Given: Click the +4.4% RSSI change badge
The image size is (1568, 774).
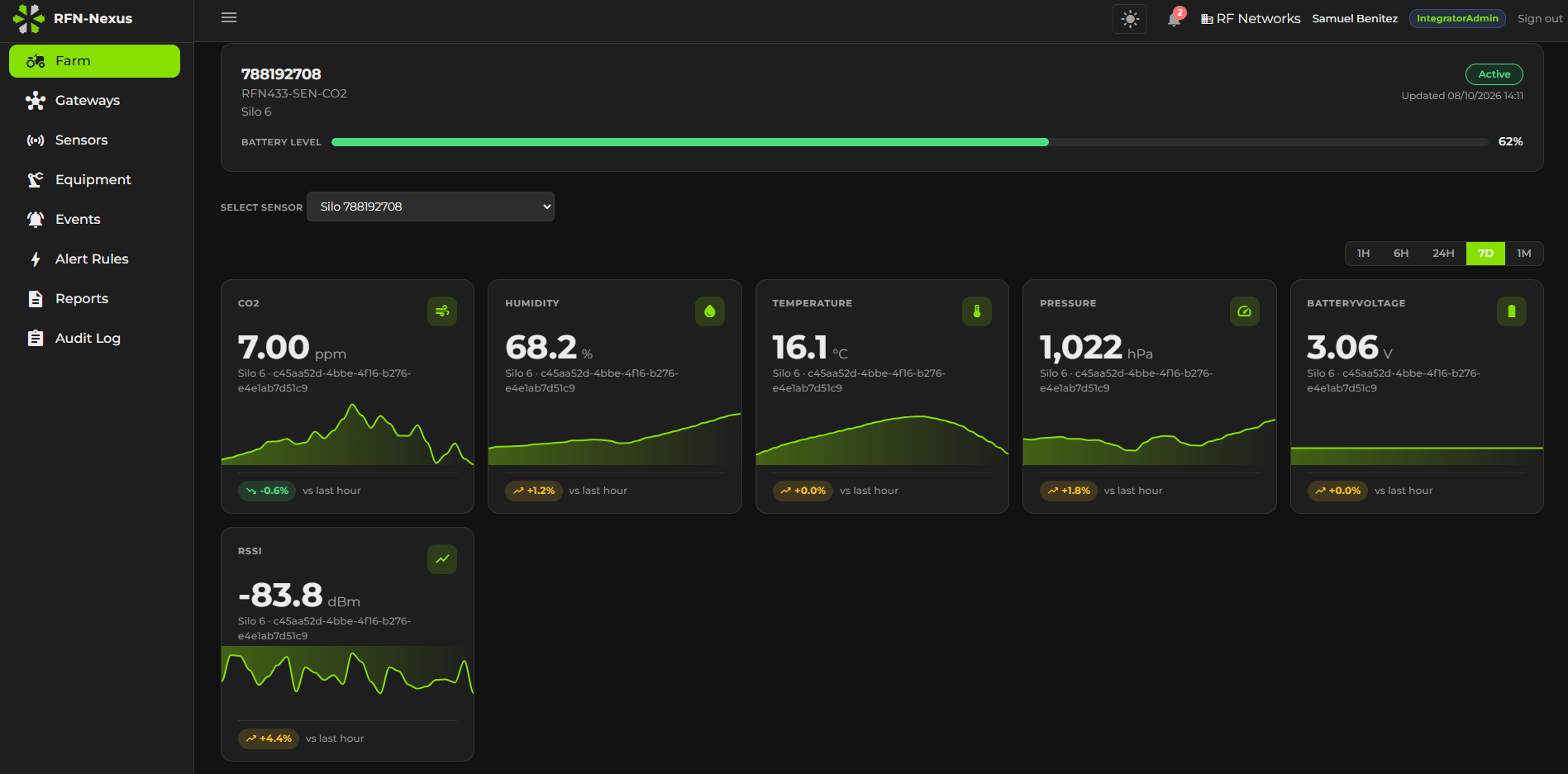Looking at the screenshot, I should click(269, 738).
